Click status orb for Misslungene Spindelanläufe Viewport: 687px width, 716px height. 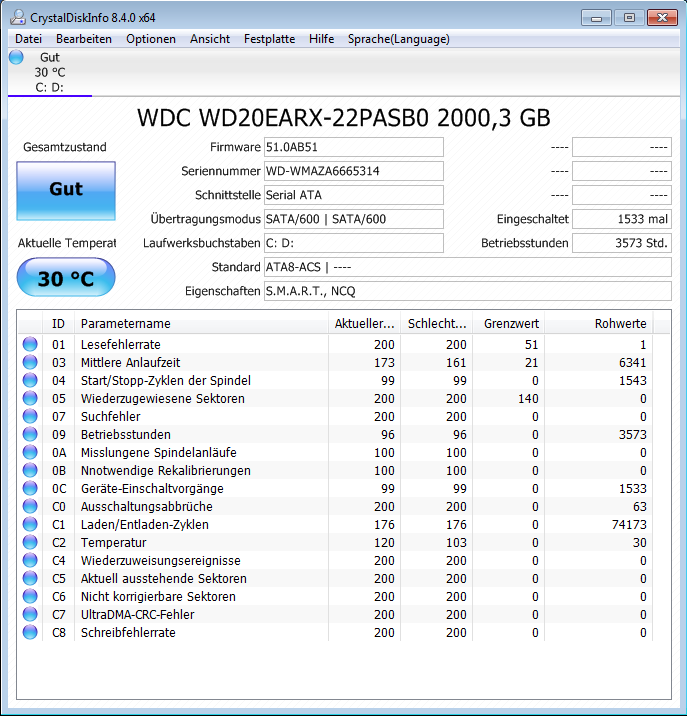[x=30, y=453]
